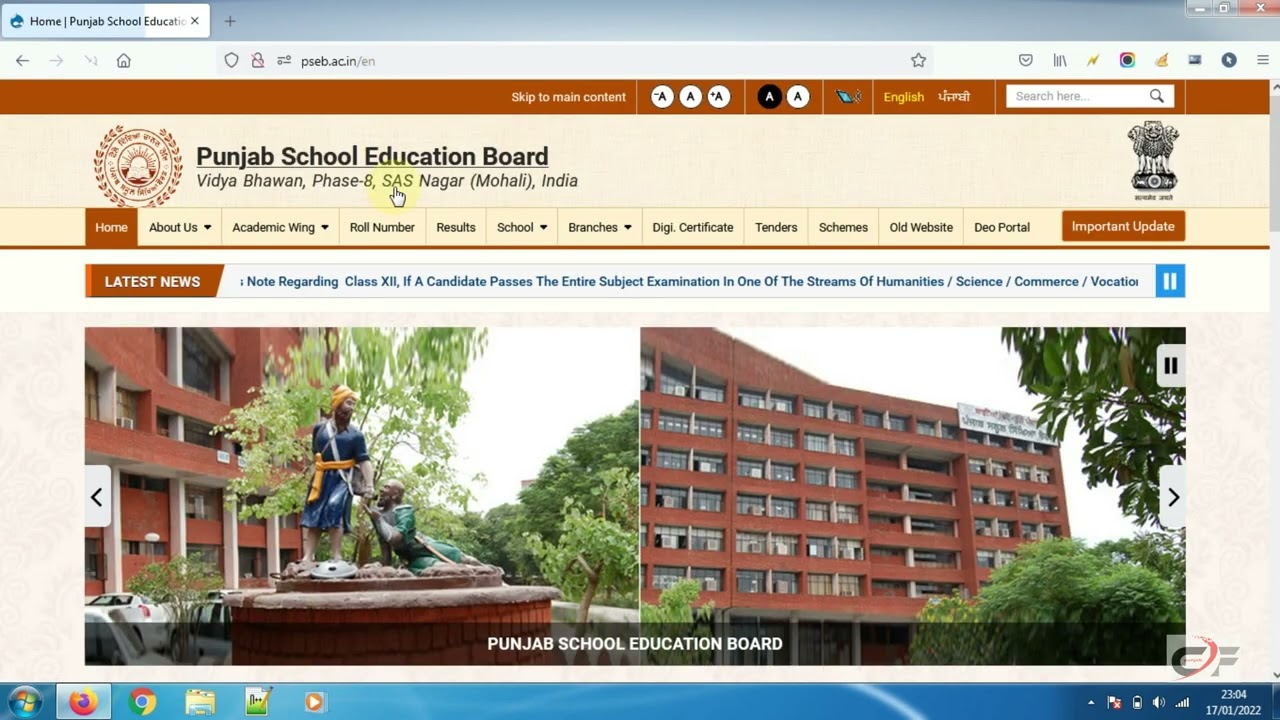The width and height of the screenshot is (1280, 720).
Task: Close the Punjab School Education tab
Action: click(195, 21)
